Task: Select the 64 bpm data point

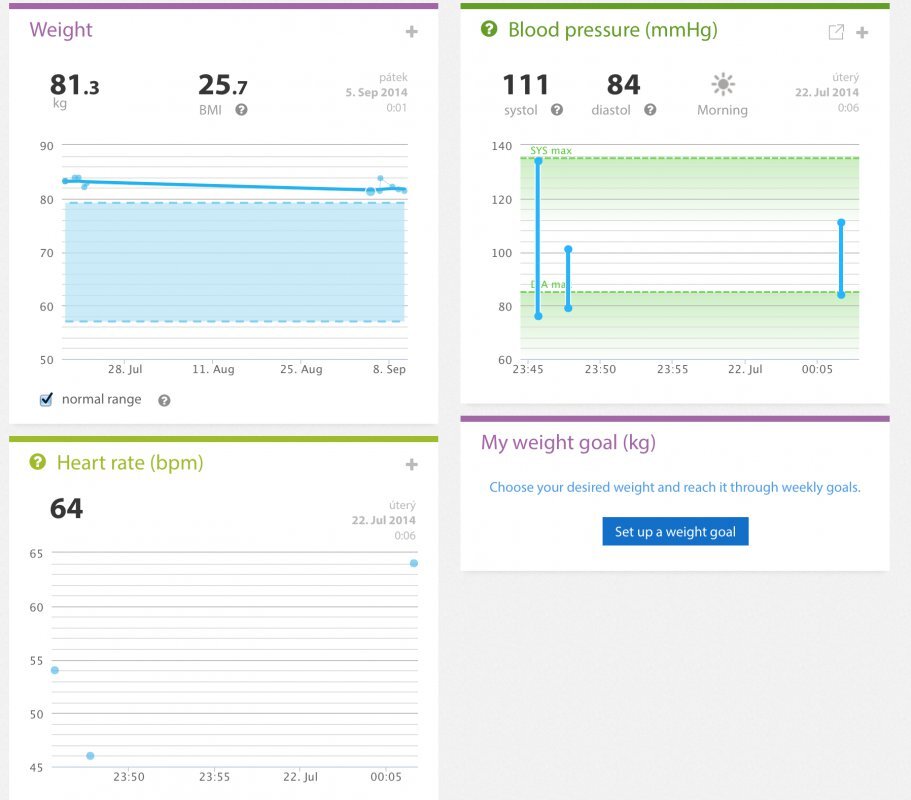Action: [411, 563]
